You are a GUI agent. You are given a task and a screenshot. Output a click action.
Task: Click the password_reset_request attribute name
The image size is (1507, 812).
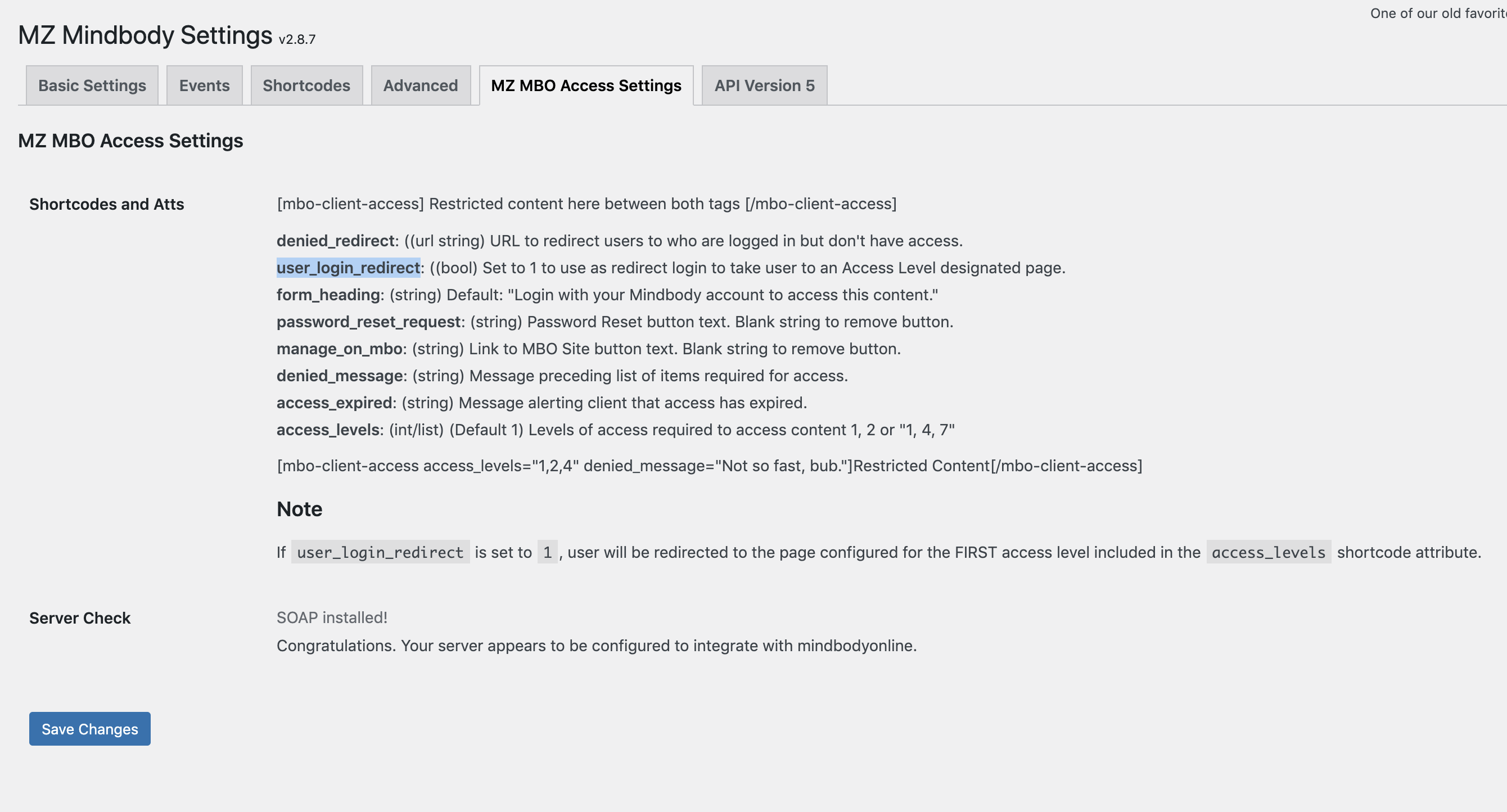pos(368,322)
